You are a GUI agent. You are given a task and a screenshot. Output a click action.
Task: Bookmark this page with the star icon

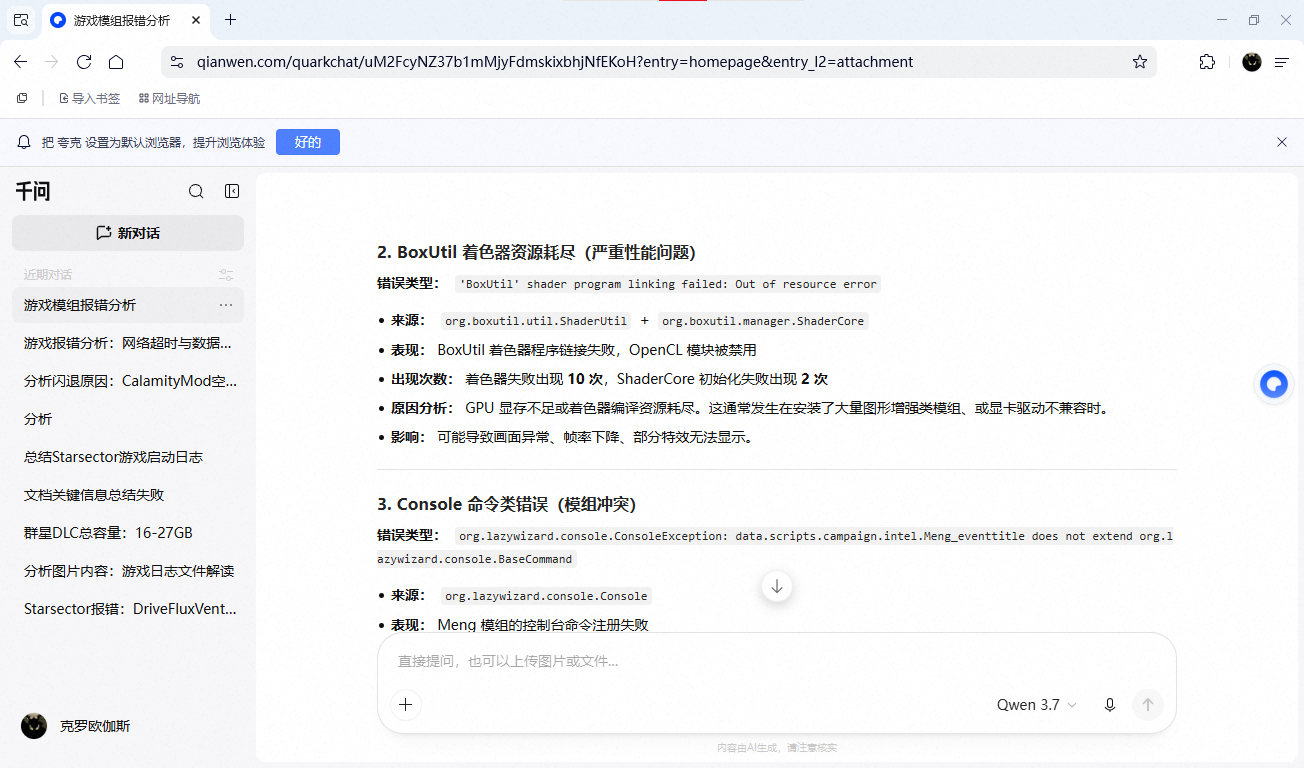coord(1140,62)
